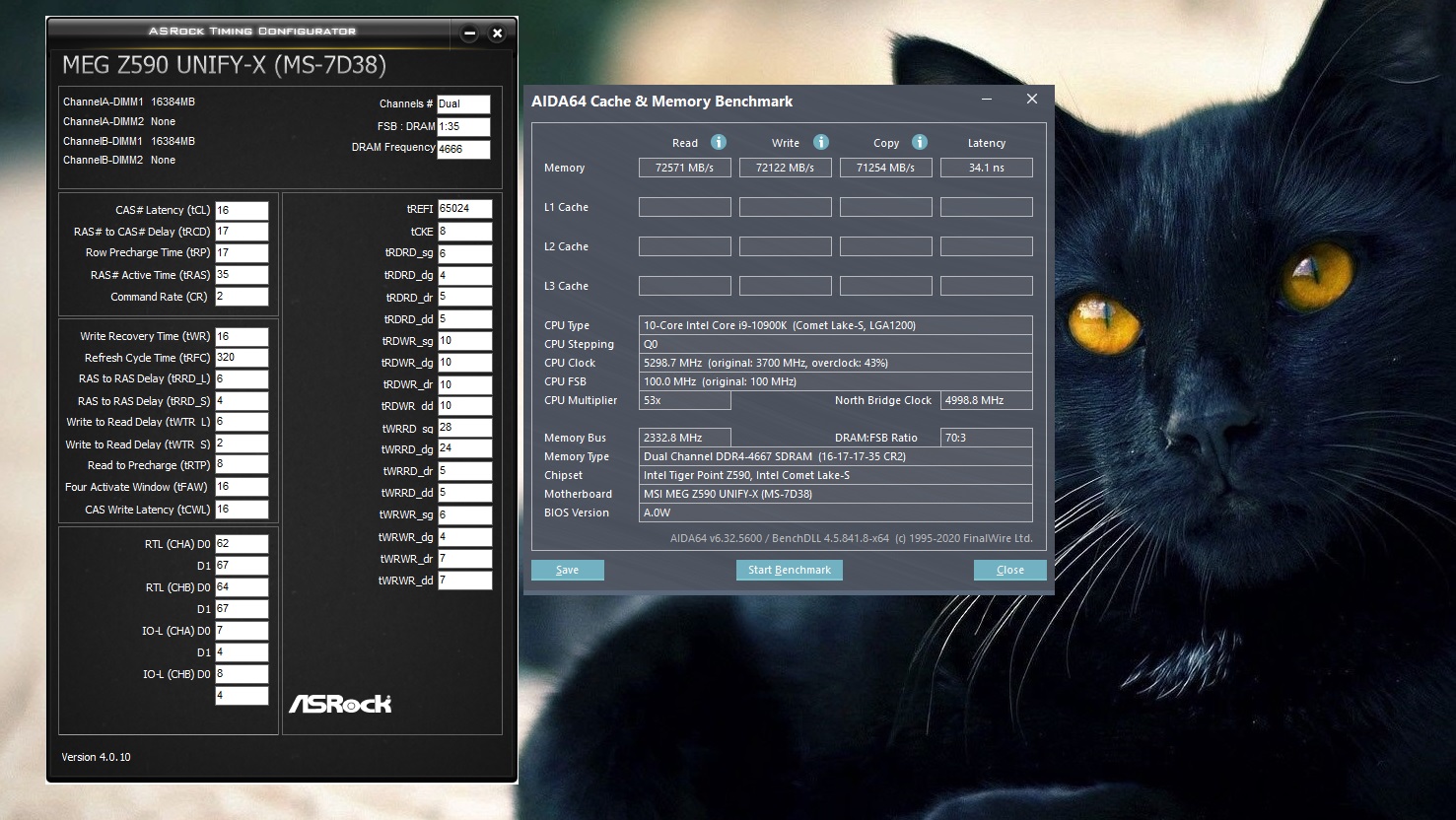Select the IO-L (CHB) D0 value field
1456x820 pixels.
(x=242, y=674)
